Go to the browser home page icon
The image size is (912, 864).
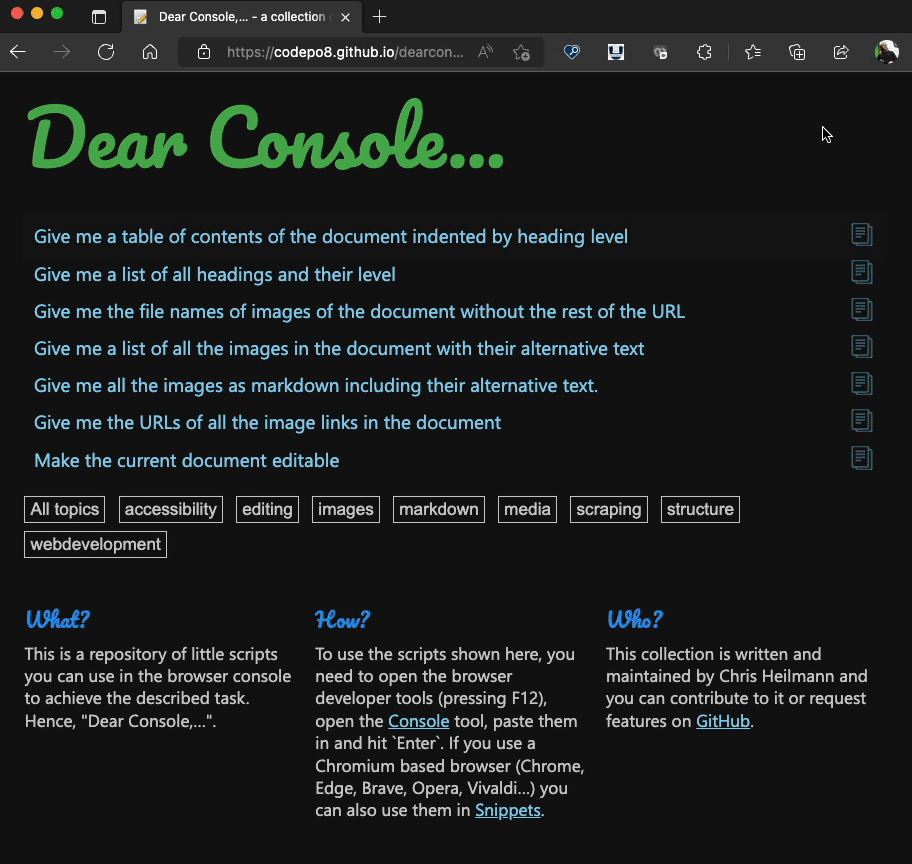click(150, 52)
